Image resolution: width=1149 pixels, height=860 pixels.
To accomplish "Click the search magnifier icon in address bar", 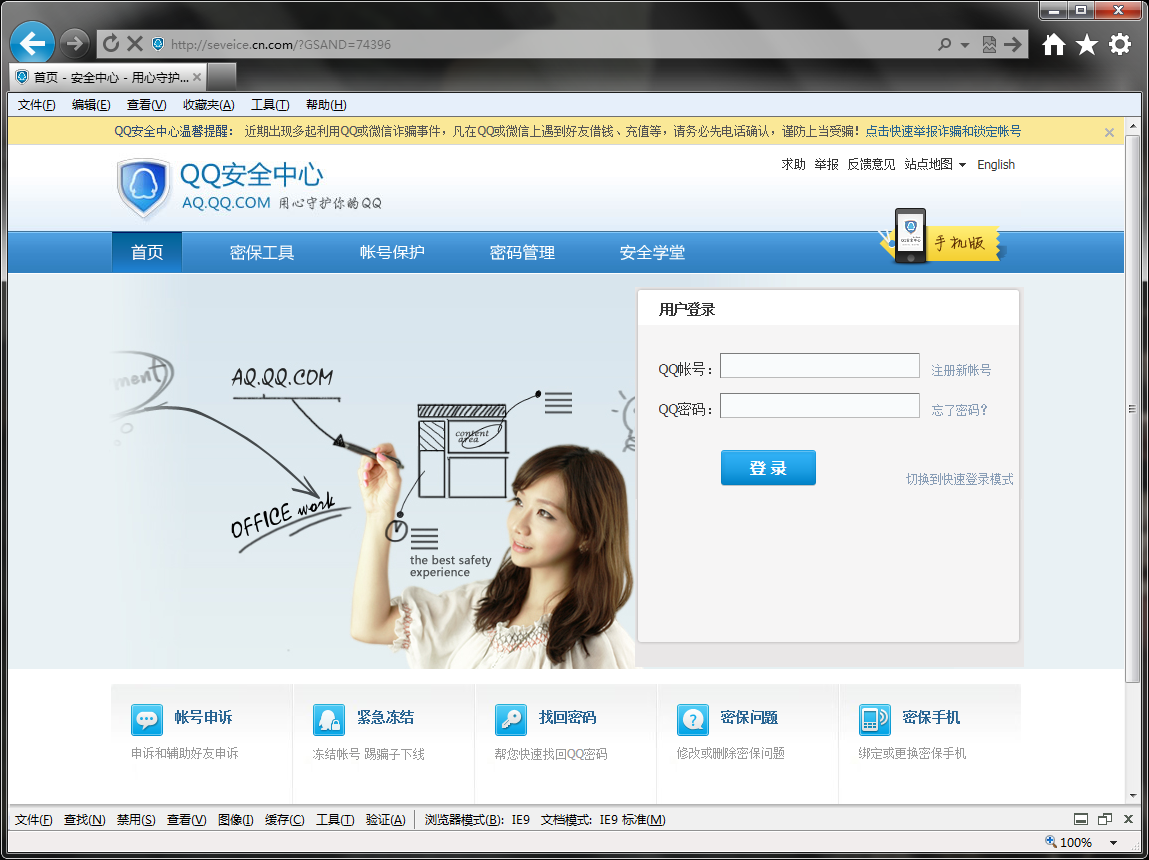I will click(945, 45).
